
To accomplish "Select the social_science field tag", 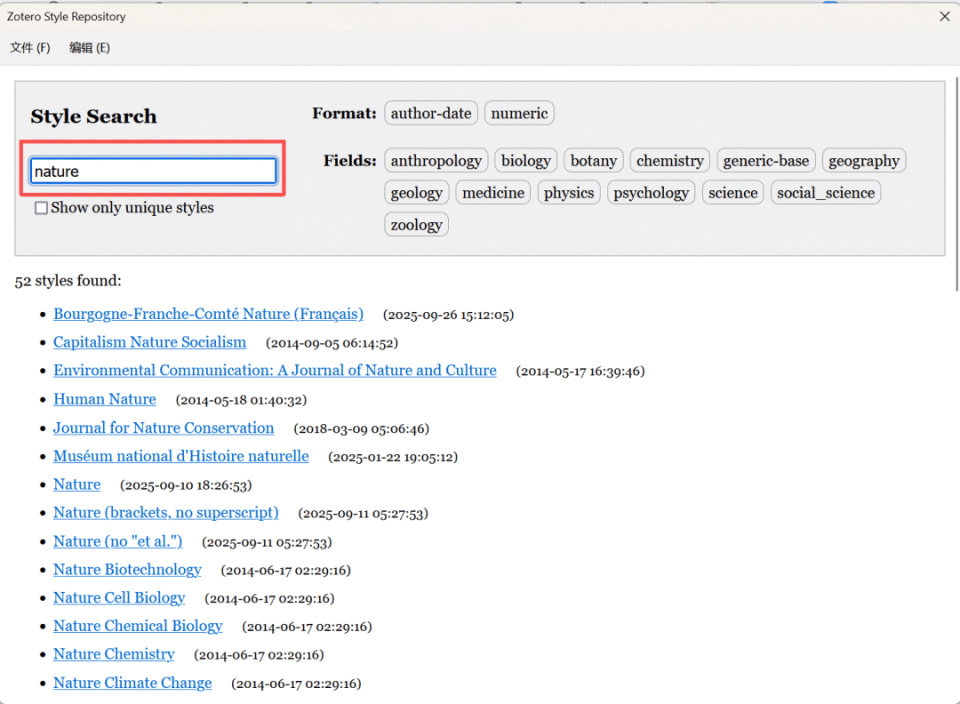I will 826,192.
